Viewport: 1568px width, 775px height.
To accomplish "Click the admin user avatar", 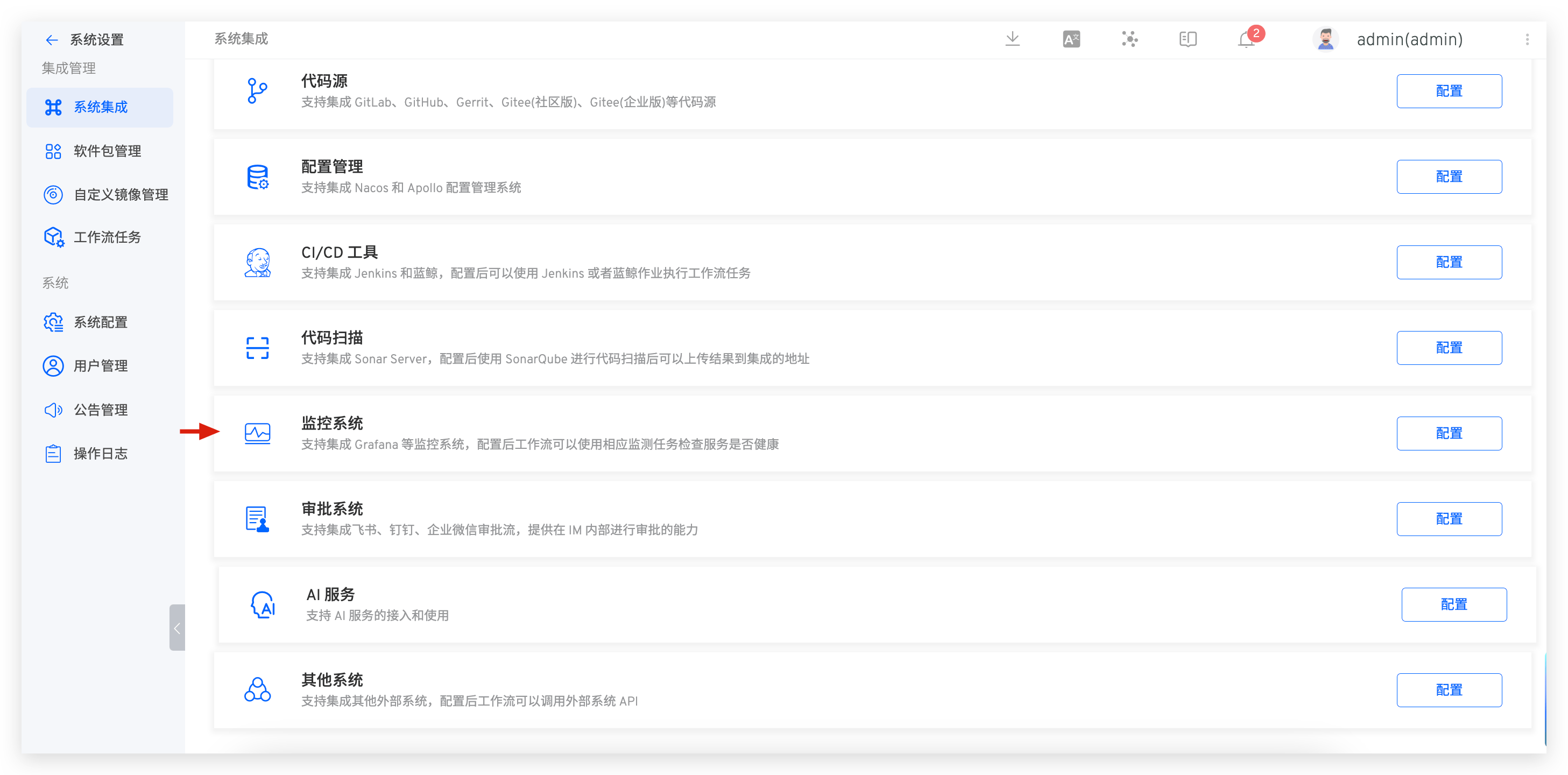I will coord(1325,40).
